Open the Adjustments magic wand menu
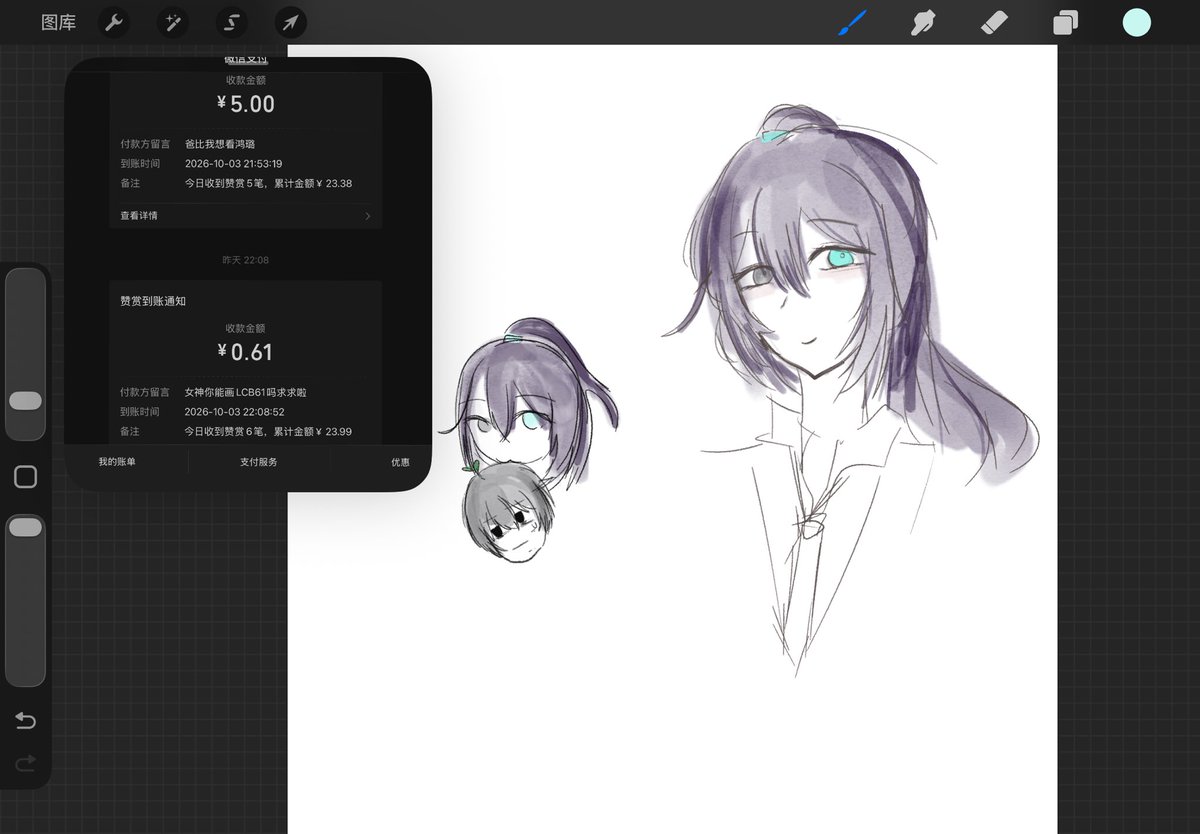The height and width of the screenshot is (834, 1200). click(x=173, y=22)
